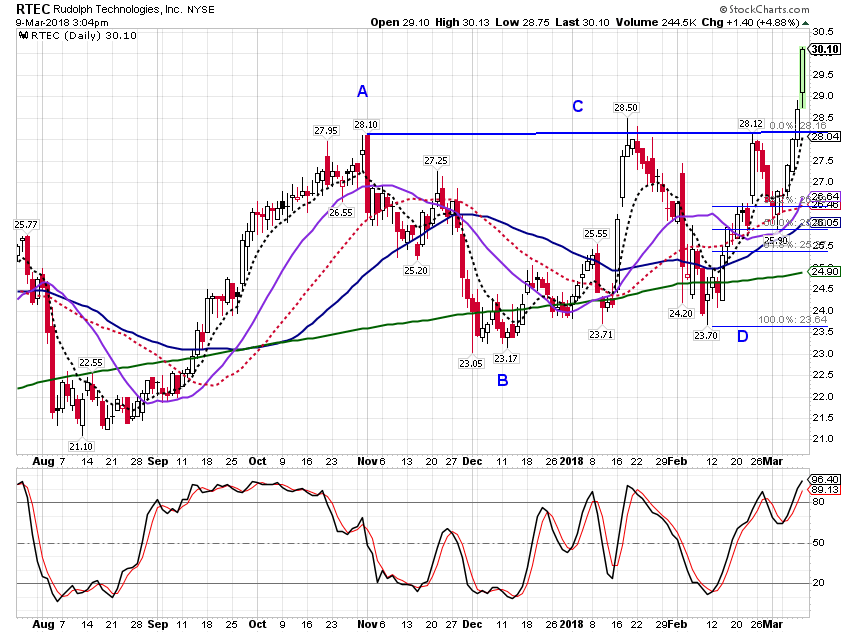Click the 28.50 peak price label
850x633 pixels.
pyautogui.click(x=626, y=108)
